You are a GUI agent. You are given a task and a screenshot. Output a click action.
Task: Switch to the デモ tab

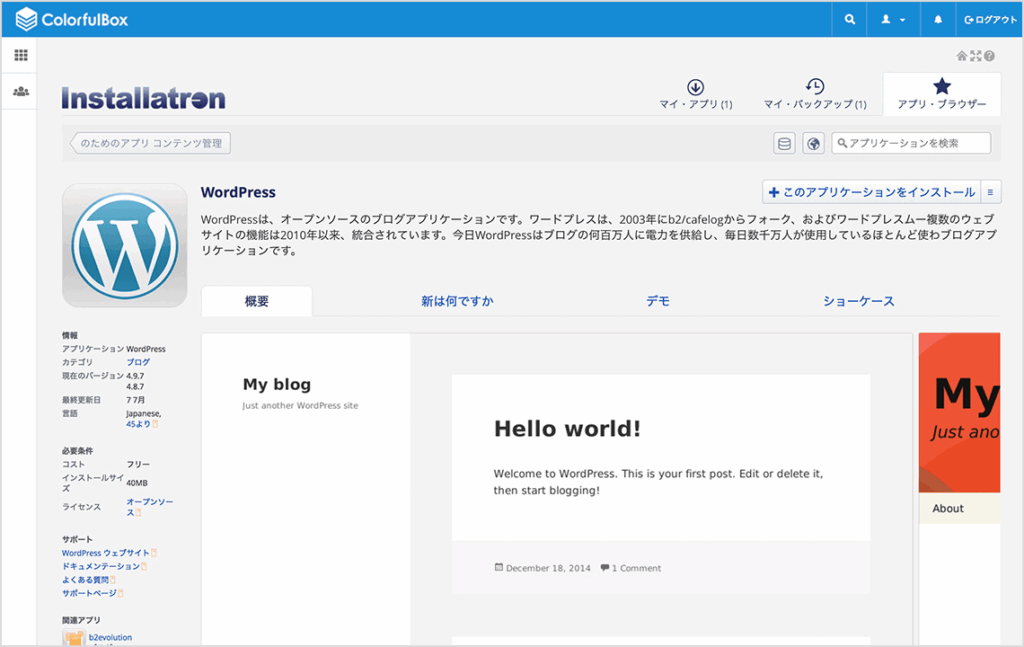[658, 300]
